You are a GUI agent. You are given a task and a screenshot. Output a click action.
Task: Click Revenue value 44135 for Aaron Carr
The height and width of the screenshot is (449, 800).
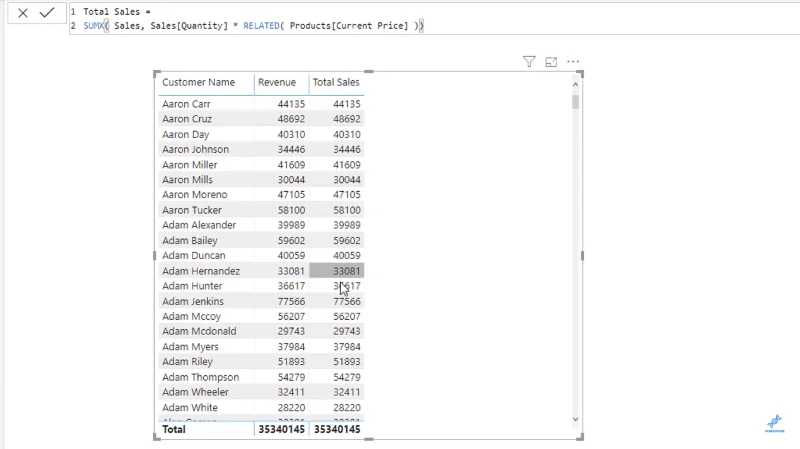(291, 104)
